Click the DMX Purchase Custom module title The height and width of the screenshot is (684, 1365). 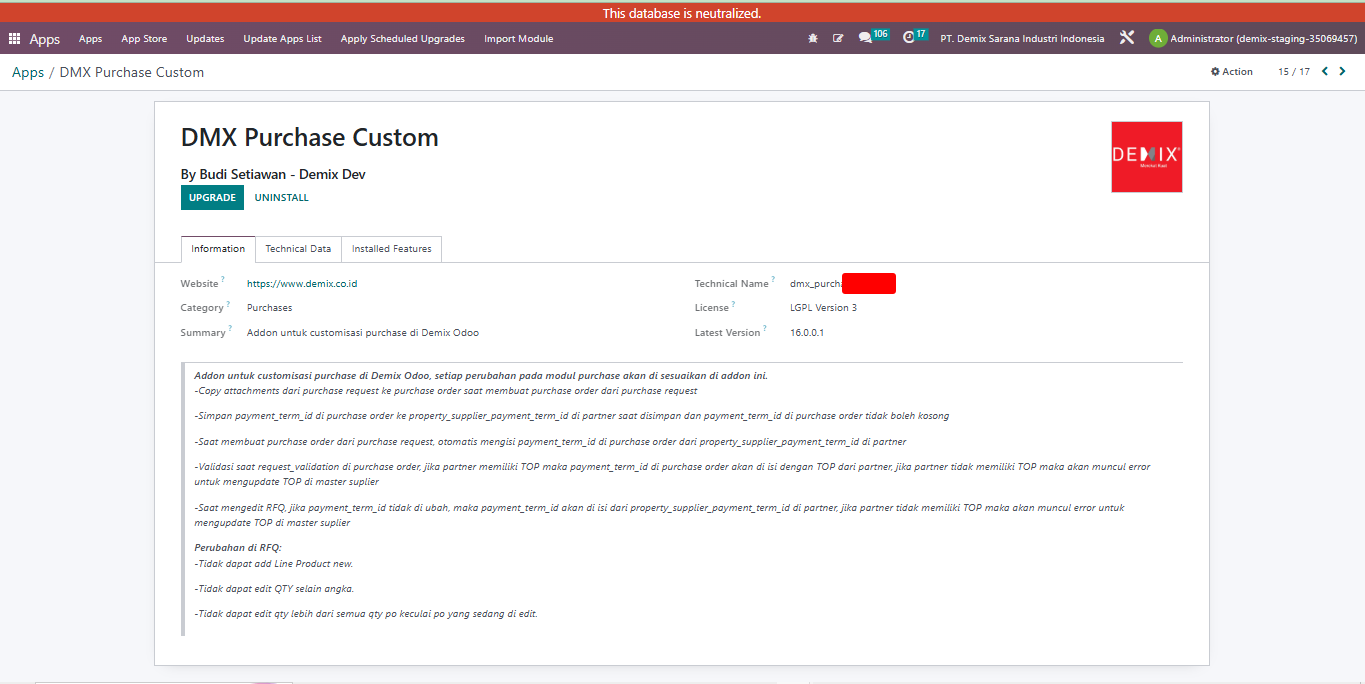pyautogui.click(x=310, y=137)
